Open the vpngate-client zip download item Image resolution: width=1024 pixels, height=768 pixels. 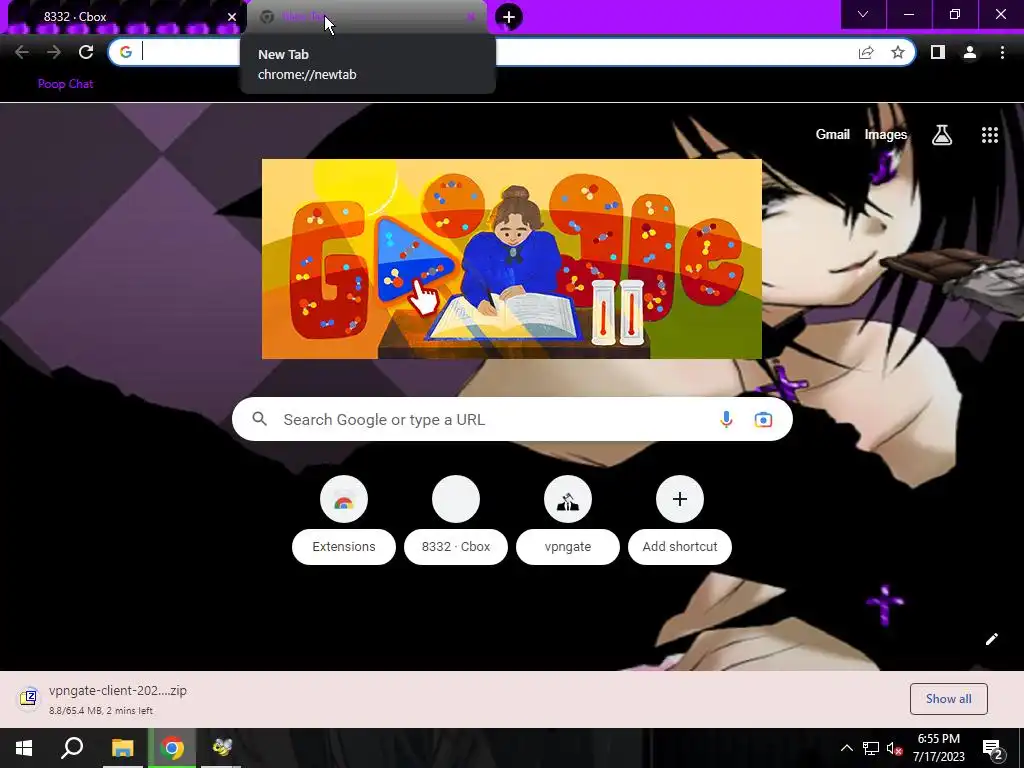(x=104, y=699)
